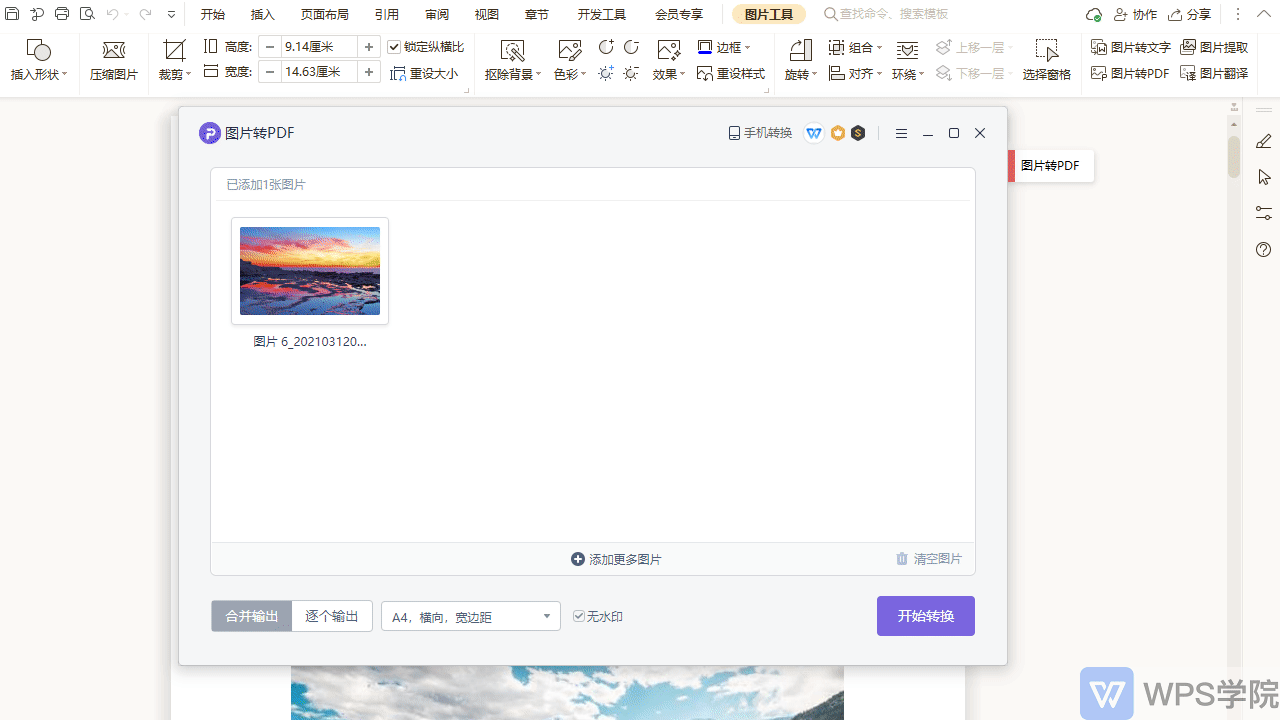Screen dimensions: 1280x720
Task: Click the Share (分享) button
Action: pos(1190,15)
